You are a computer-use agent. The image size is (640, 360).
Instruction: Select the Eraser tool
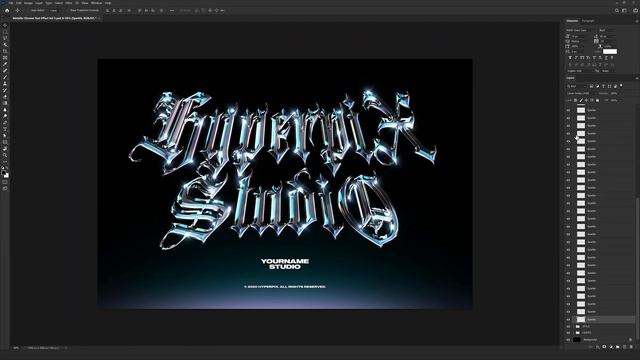click(x=5, y=97)
